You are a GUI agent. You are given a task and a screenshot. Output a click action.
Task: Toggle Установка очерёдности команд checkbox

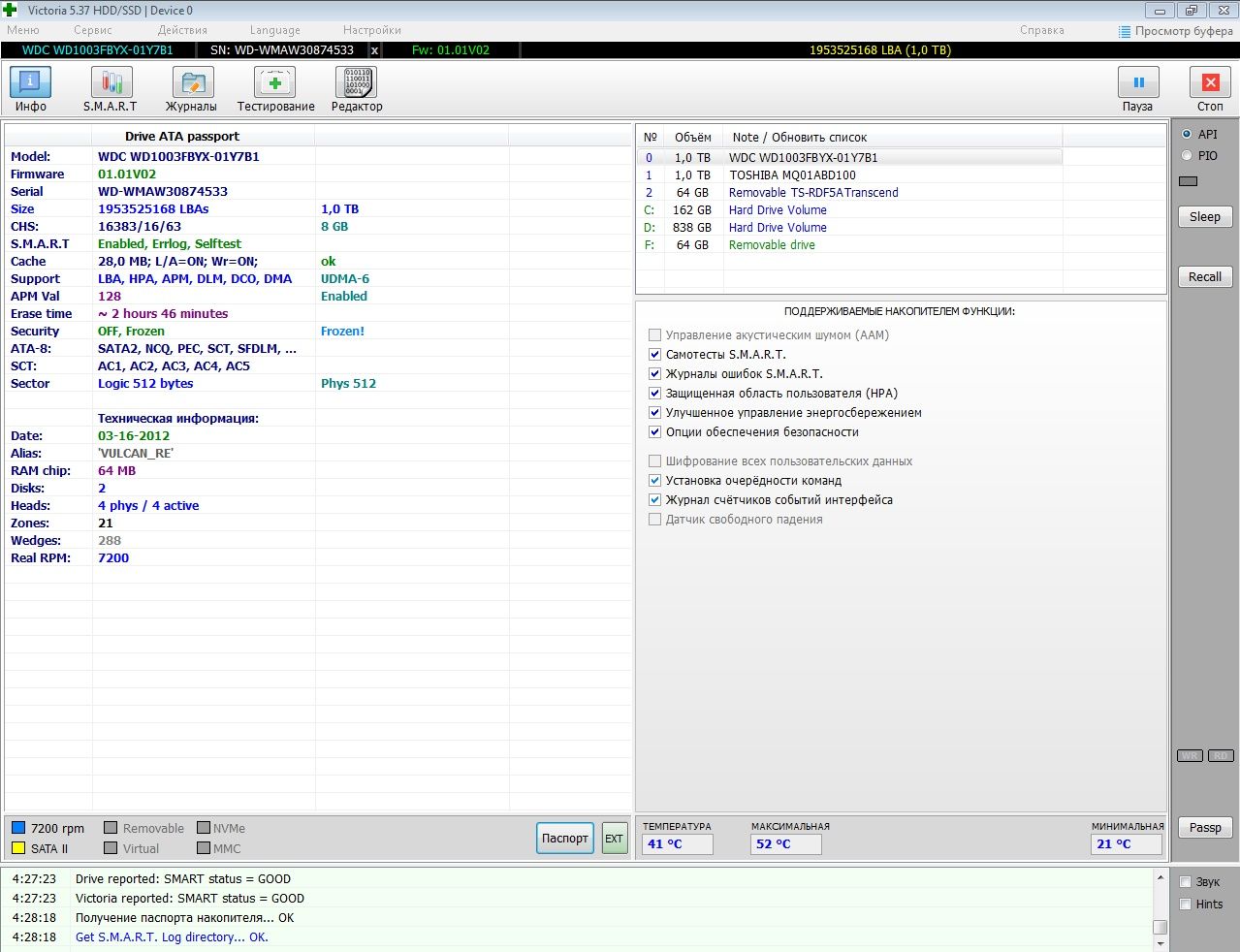(654, 481)
